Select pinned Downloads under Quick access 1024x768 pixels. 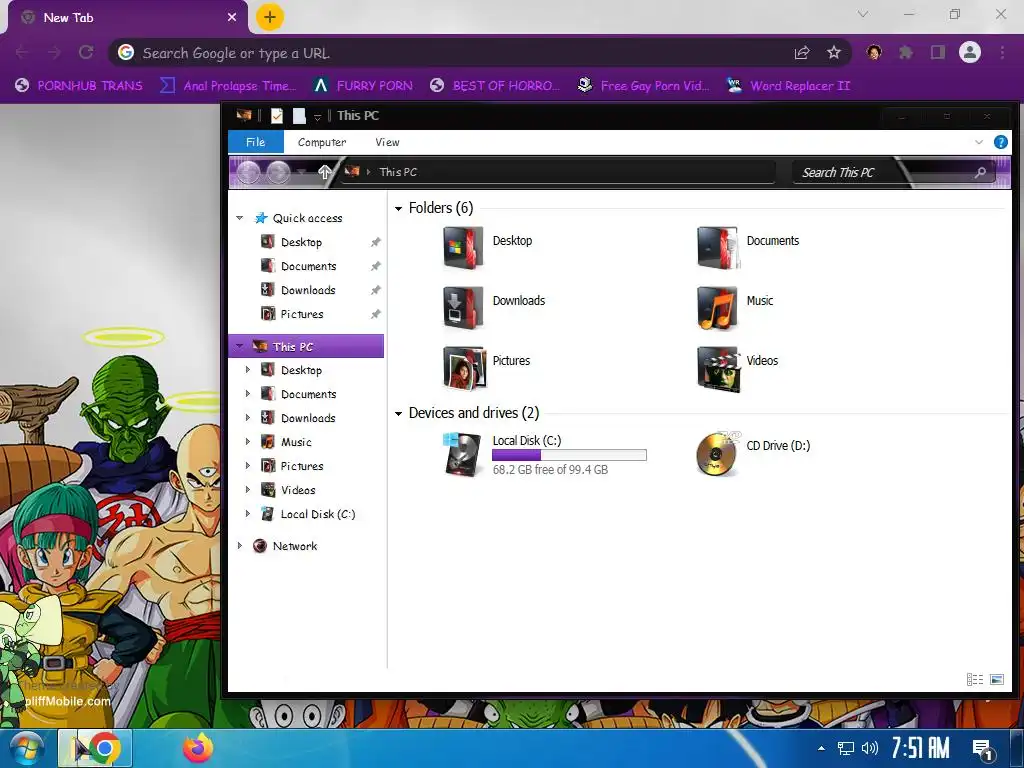308,290
